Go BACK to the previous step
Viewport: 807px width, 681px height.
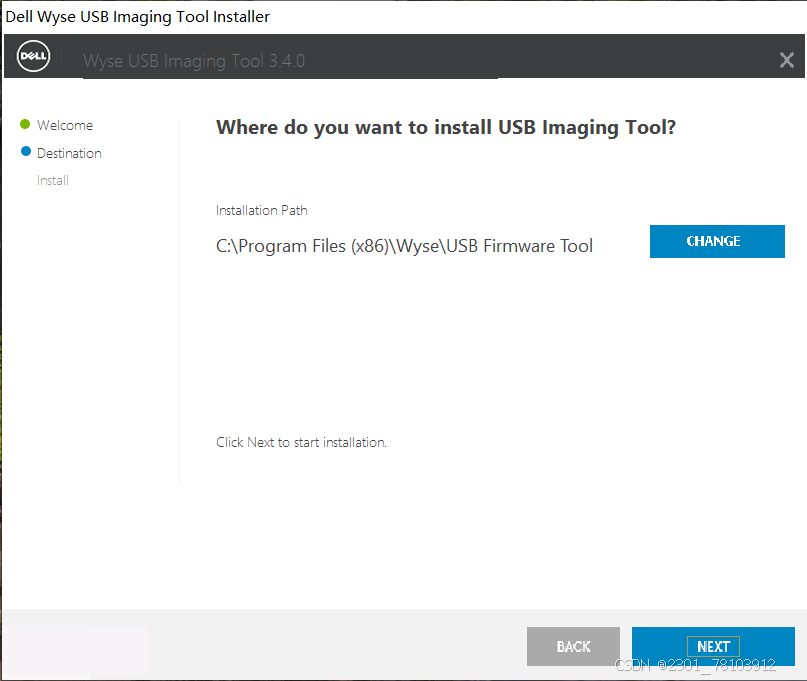(x=573, y=646)
